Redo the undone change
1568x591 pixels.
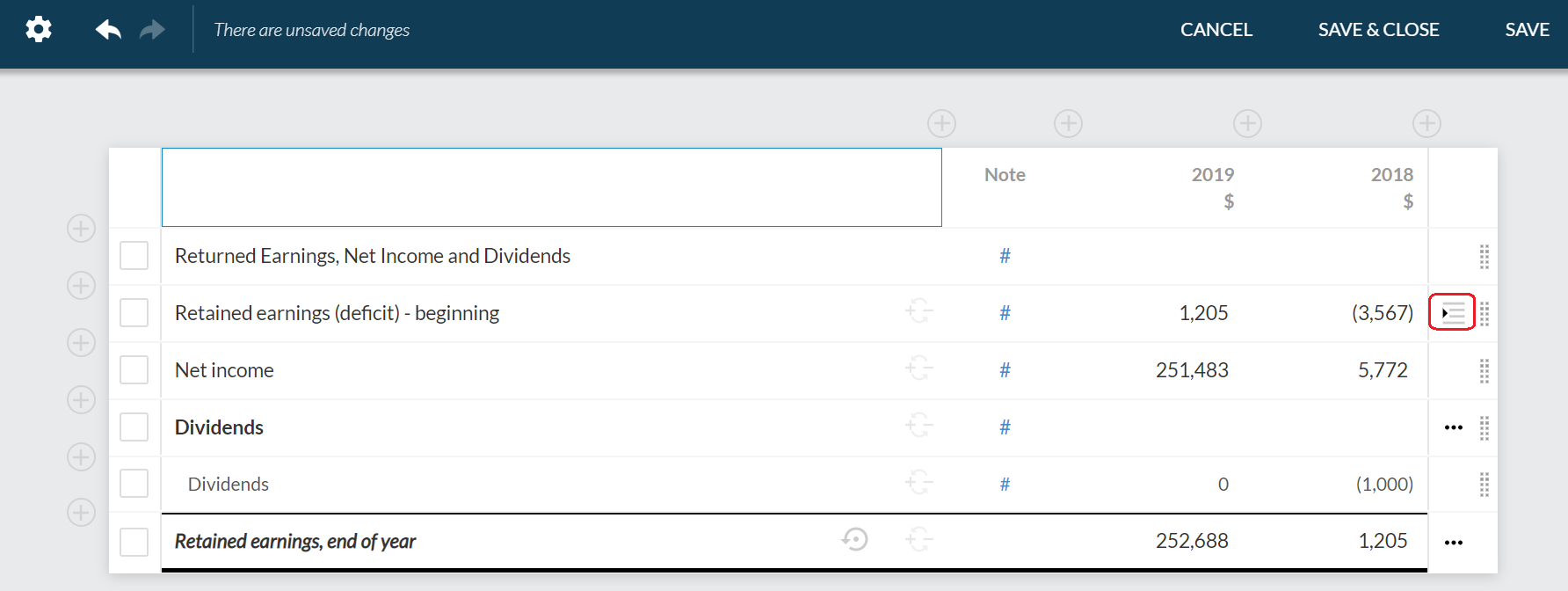(x=152, y=30)
